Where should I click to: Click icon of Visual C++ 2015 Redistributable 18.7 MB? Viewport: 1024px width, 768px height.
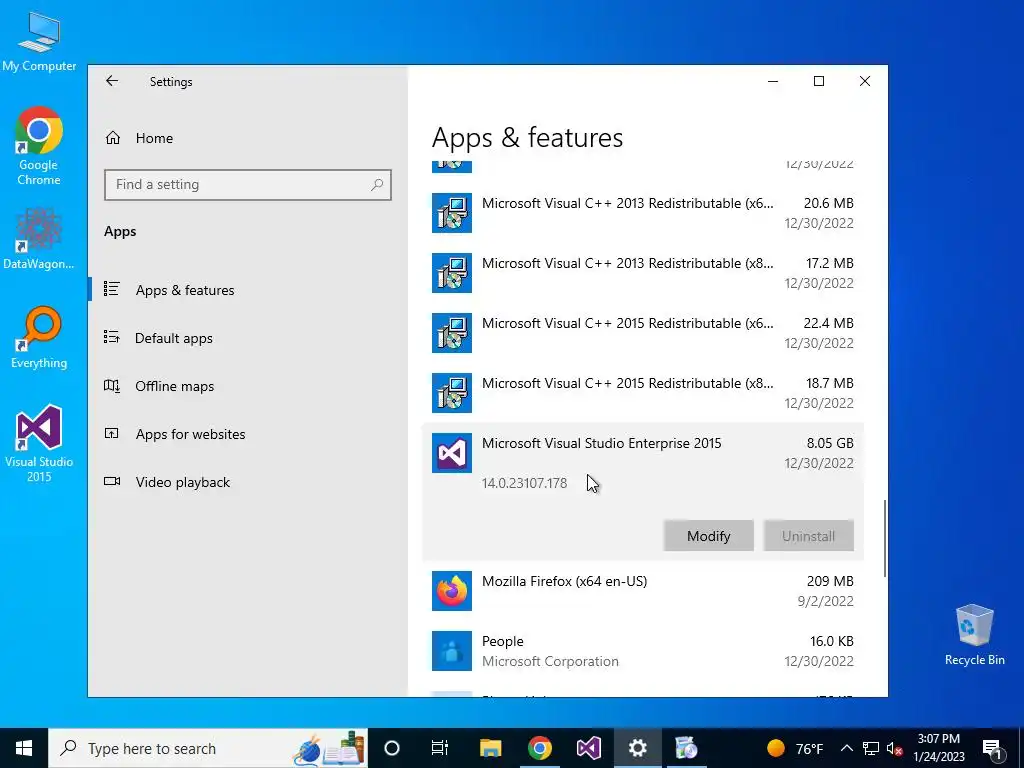pos(451,393)
